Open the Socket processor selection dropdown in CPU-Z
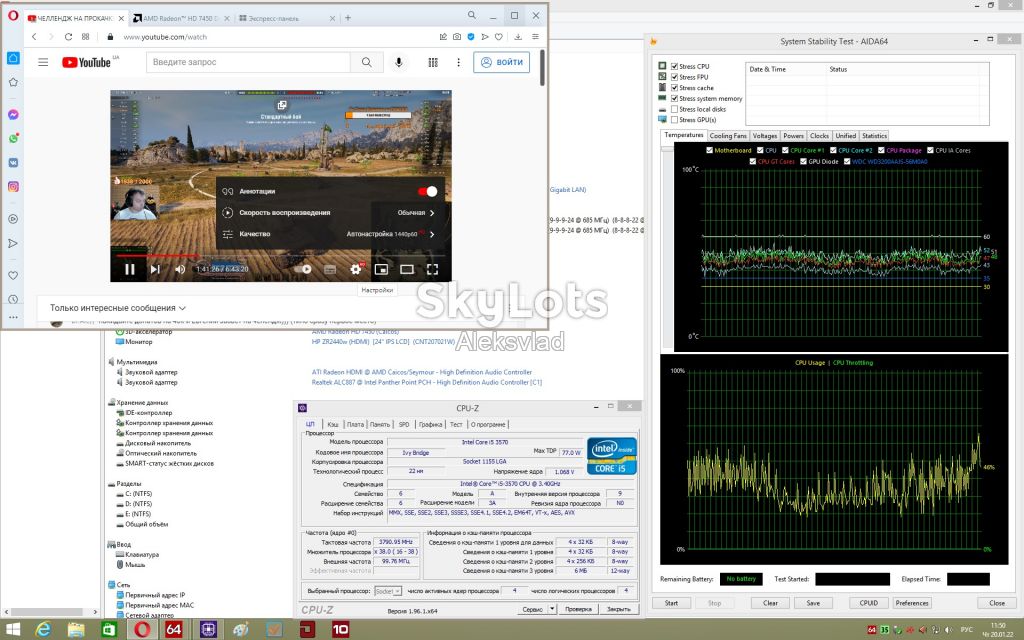 (x=388, y=591)
